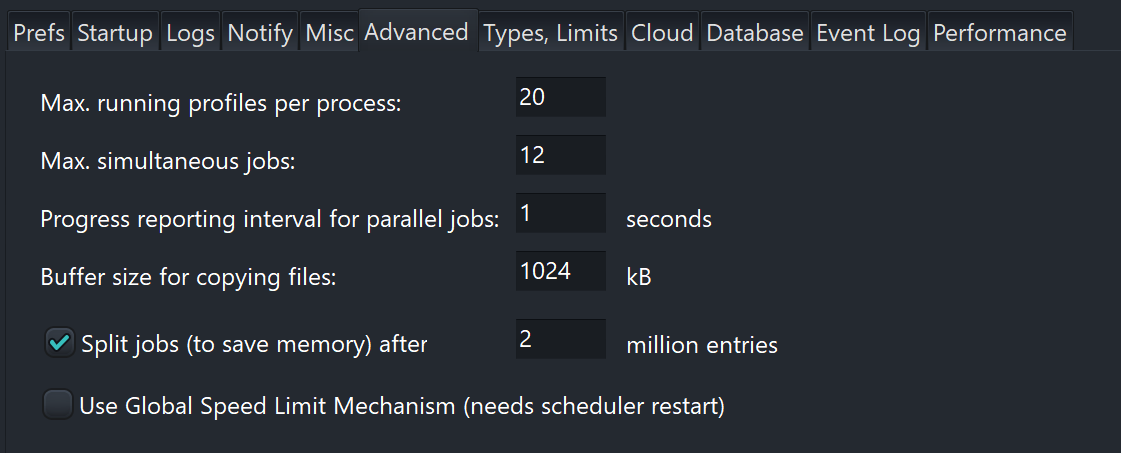Viewport: 1121px width, 453px height.
Task: Click the Split jobs after label text
Action: coord(254,345)
